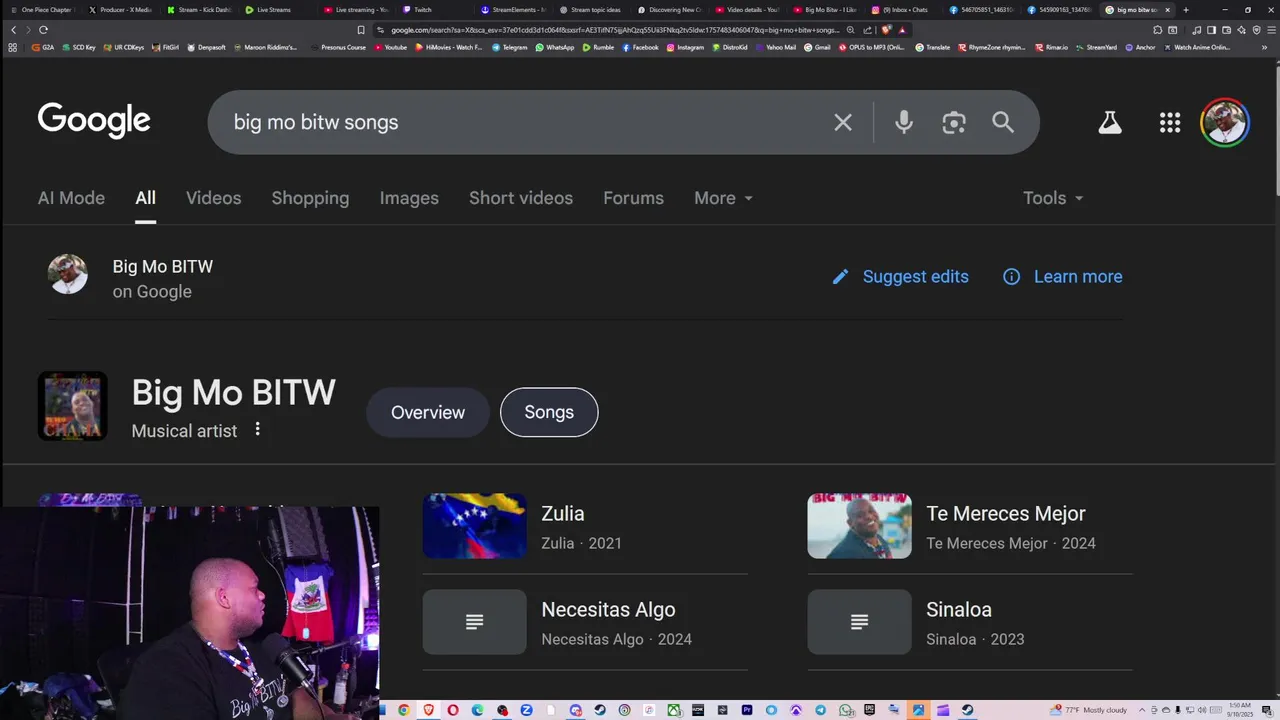Open the weather widget in the taskbar
The image size is (1280, 720).
pos(1089,710)
